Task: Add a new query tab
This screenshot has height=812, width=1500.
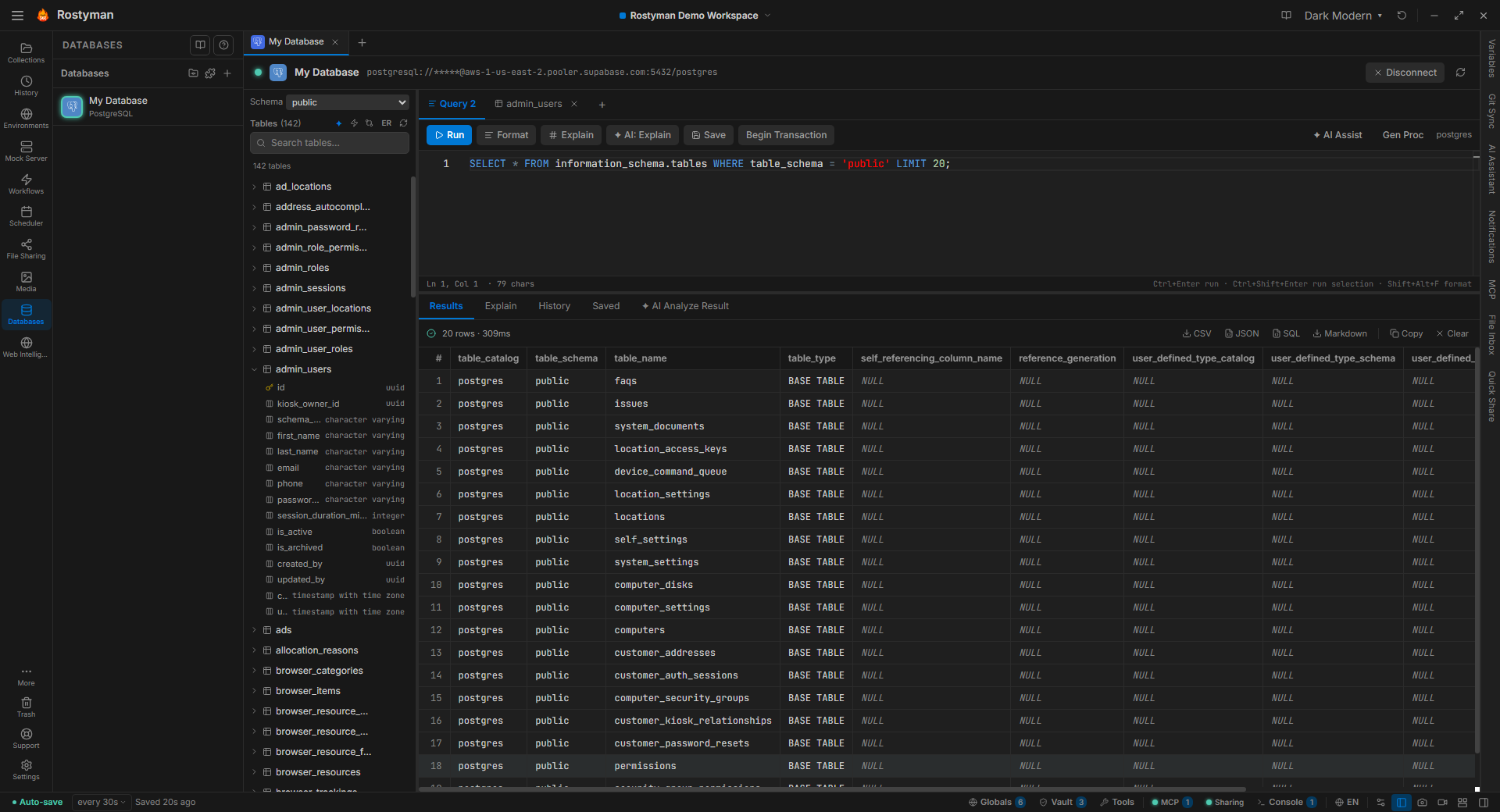Action: pyautogui.click(x=602, y=105)
